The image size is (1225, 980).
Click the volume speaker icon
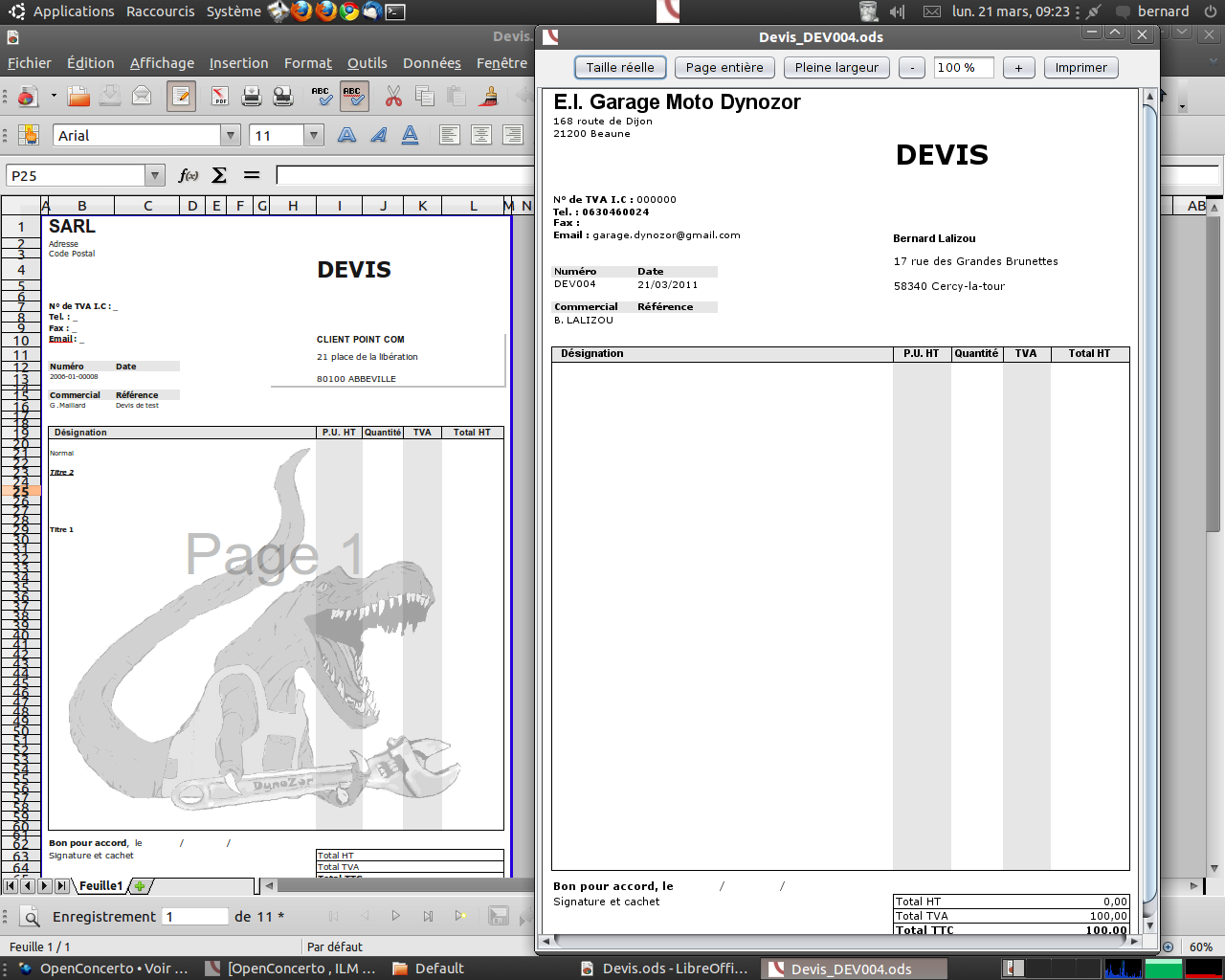pos(898,11)
